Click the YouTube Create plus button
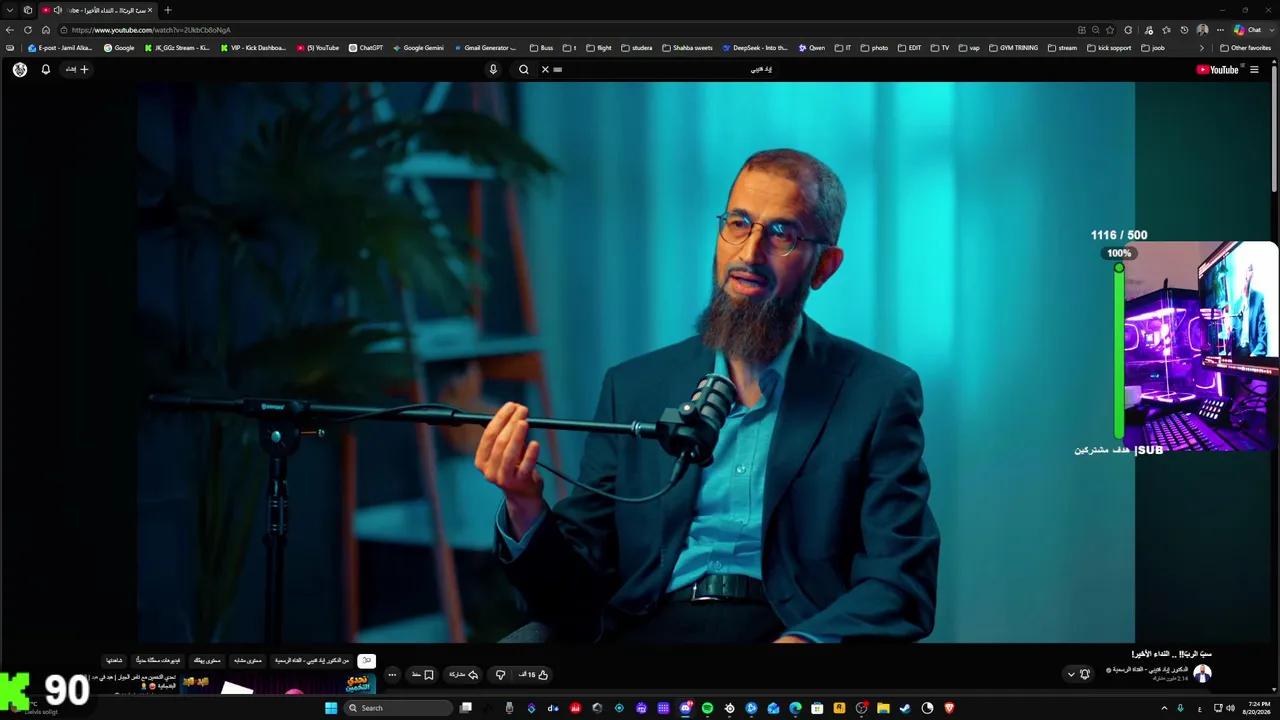 (78, 70)
